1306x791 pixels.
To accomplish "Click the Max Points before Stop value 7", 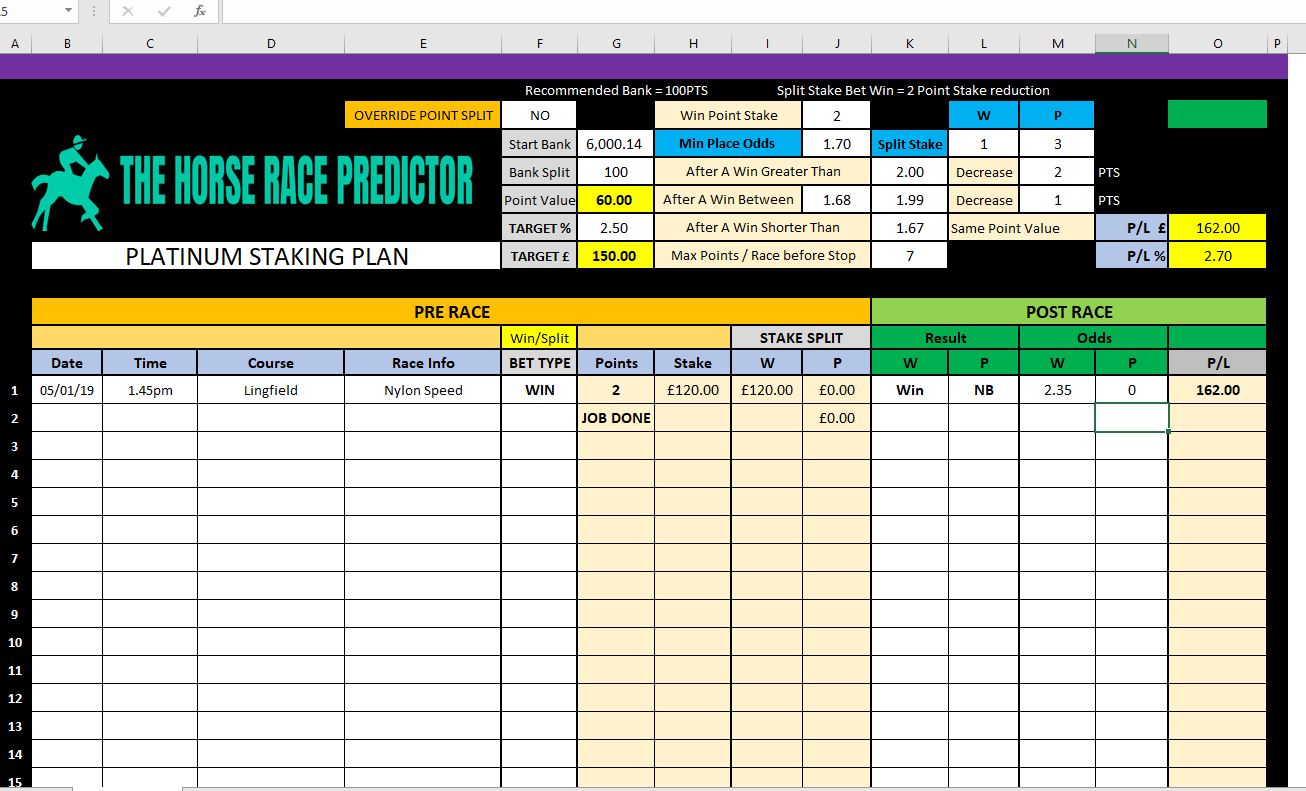I will (910, 255).
